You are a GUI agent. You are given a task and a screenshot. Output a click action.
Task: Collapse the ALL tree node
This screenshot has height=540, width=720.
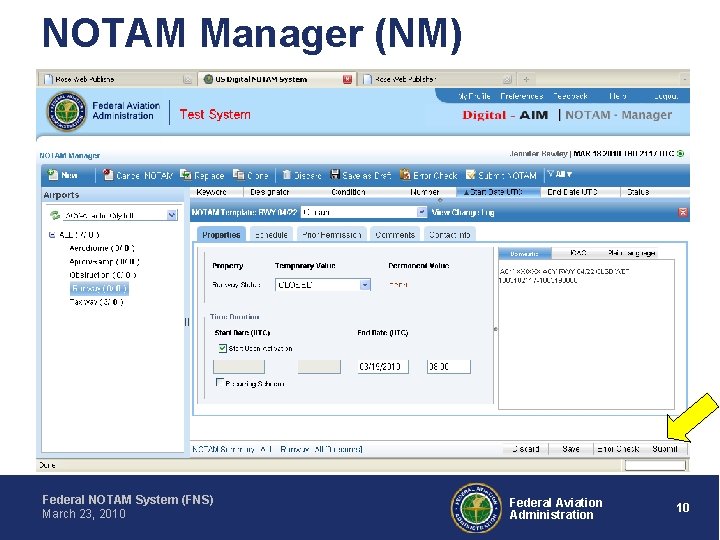point(51,235)
